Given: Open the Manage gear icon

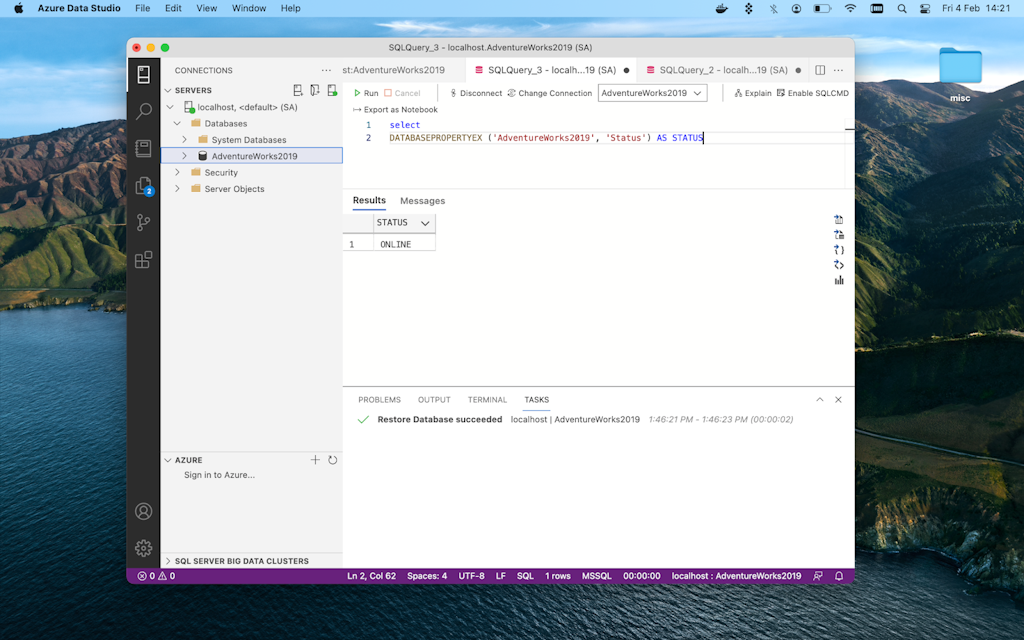Looking at the screenshot, I should 144,548.
